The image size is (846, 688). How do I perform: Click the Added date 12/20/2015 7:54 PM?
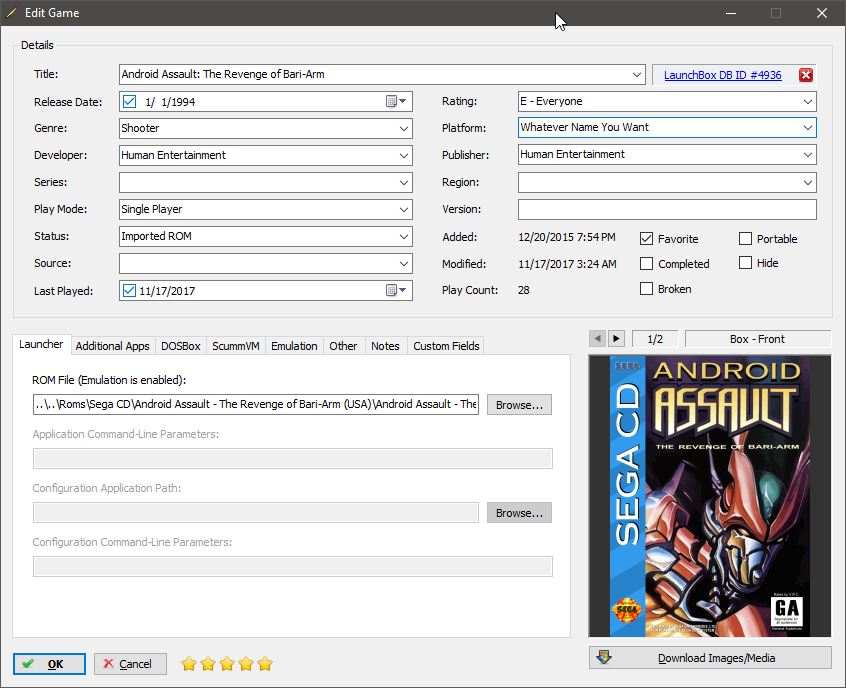point(567,237)
